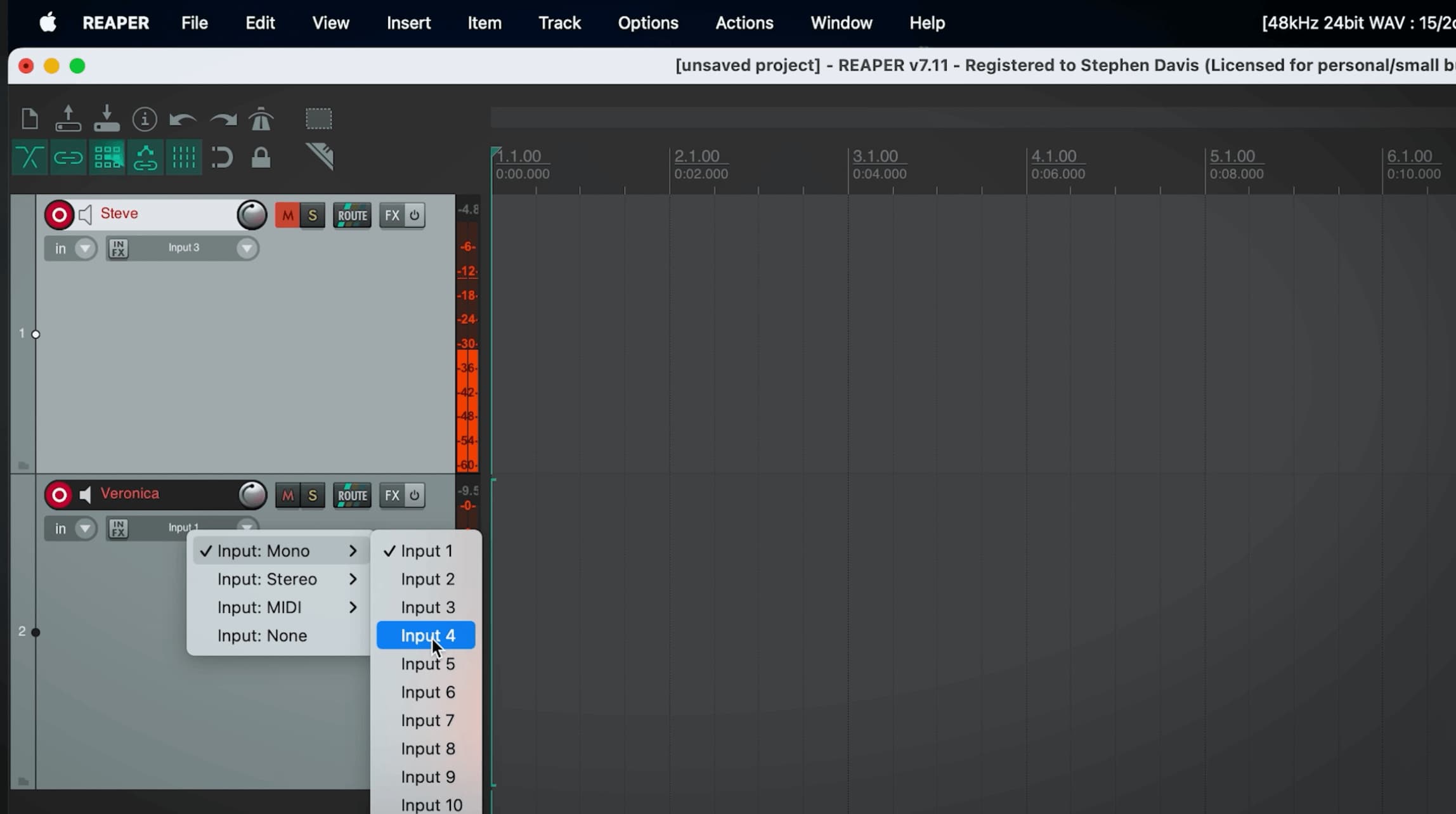Bypass FX power button on Veronica track
Image resolution: width=1456 pixels, height=814 pixels.
pos(415,496)
